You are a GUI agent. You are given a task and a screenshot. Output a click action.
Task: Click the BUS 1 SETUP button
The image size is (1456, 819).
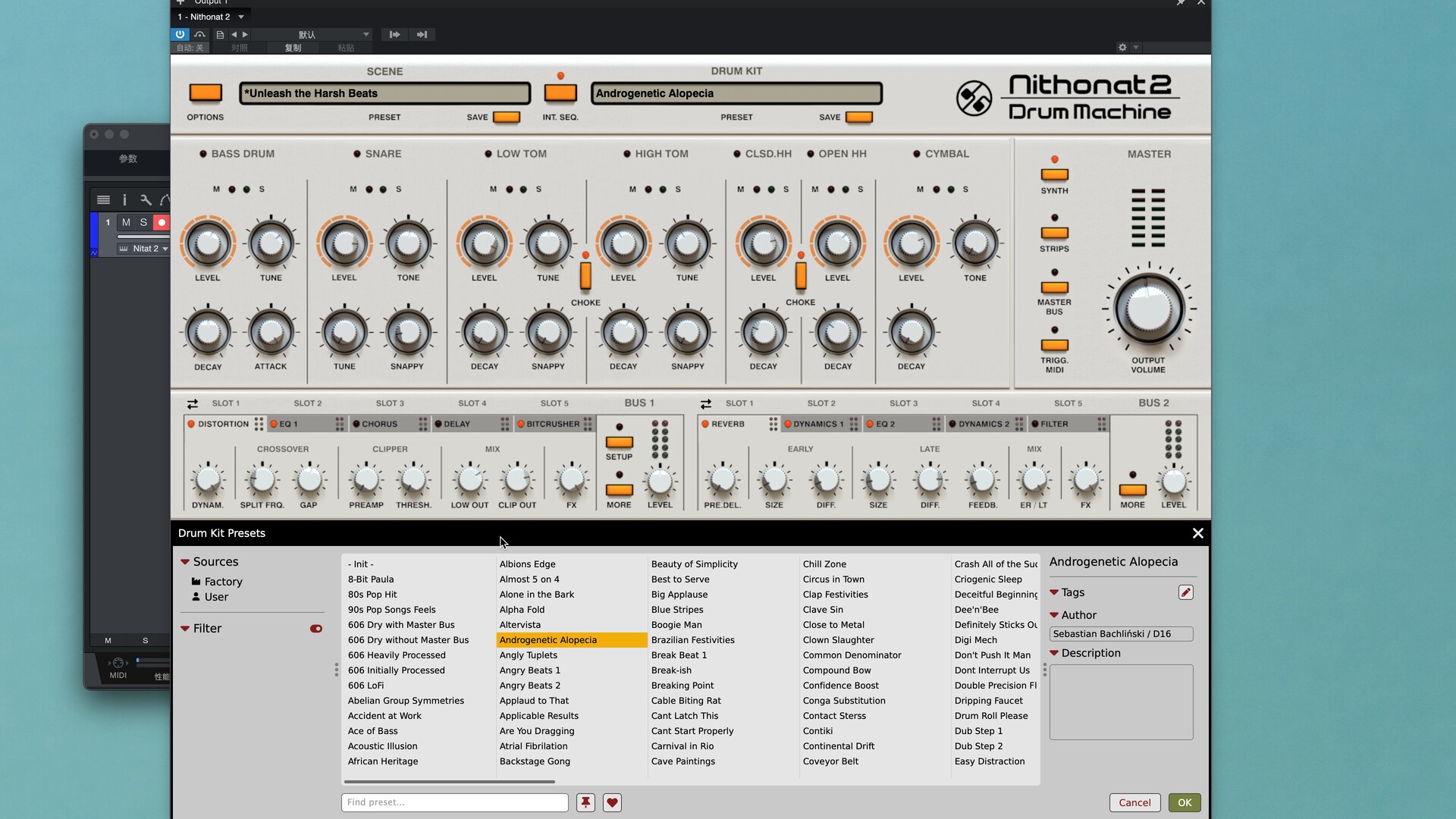tap(619, 442)
